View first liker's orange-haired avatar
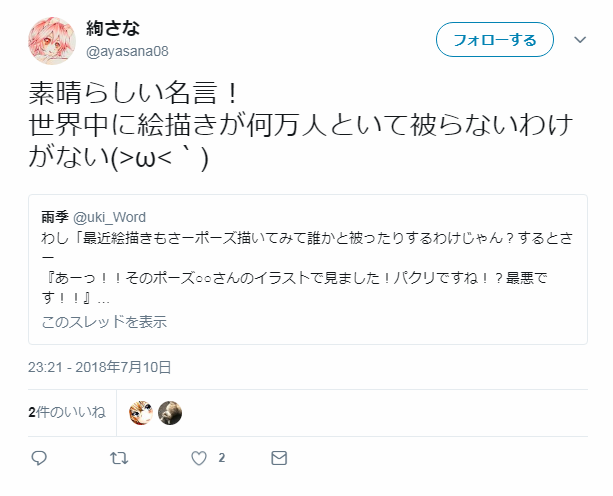 click(141, 413)
